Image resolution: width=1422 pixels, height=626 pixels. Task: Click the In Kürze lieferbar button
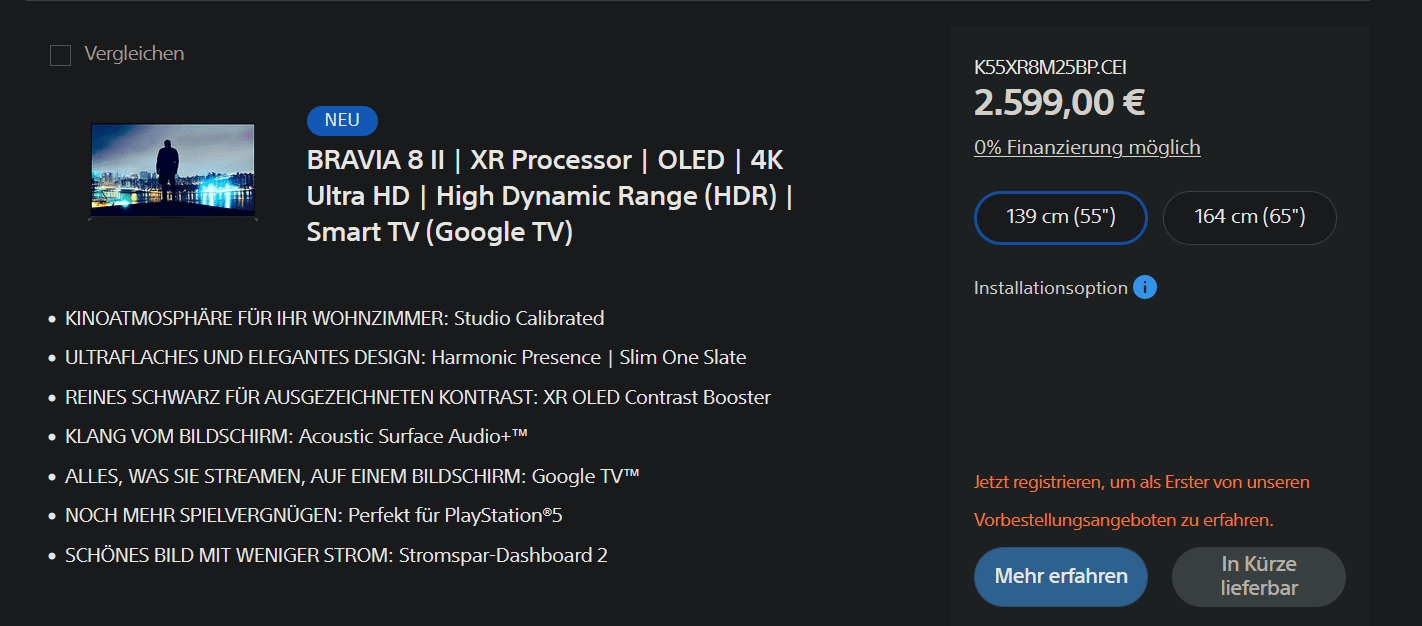pos(1258,576)
